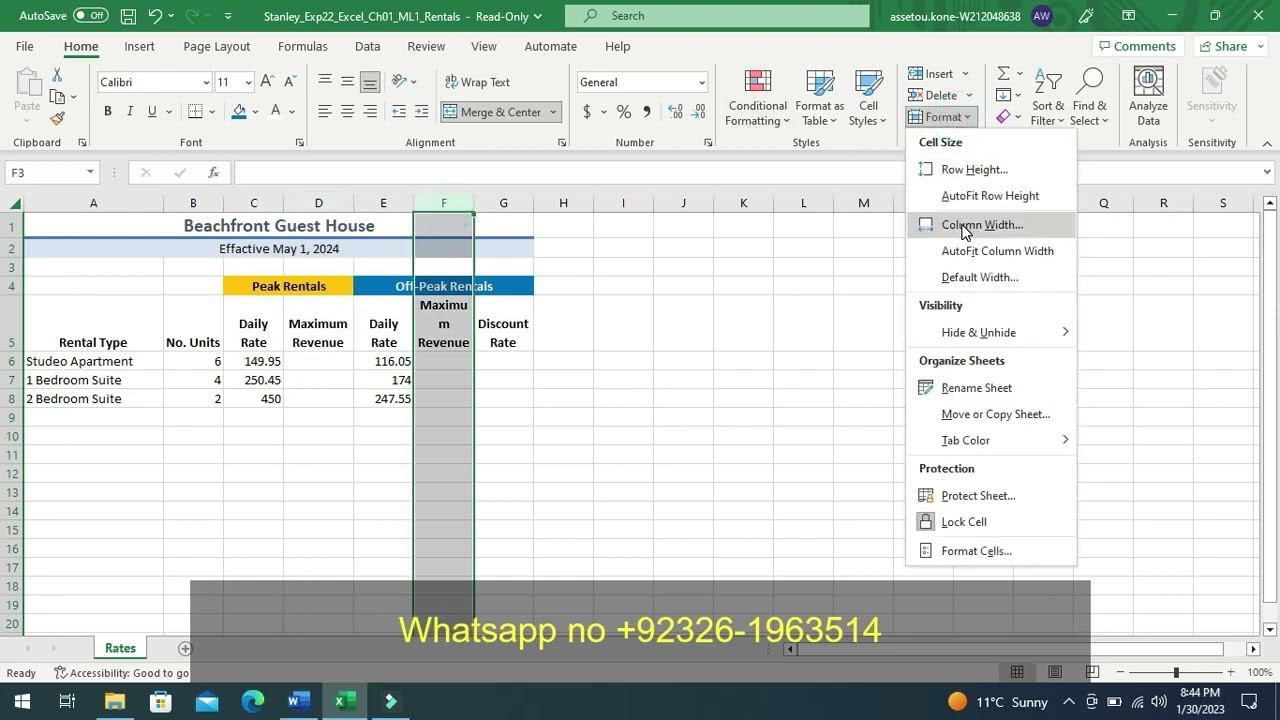The height and width of the screenshot is (720, 1280).
Task: Click the Orientation text angle icon
Action: [x=399, y=82]
